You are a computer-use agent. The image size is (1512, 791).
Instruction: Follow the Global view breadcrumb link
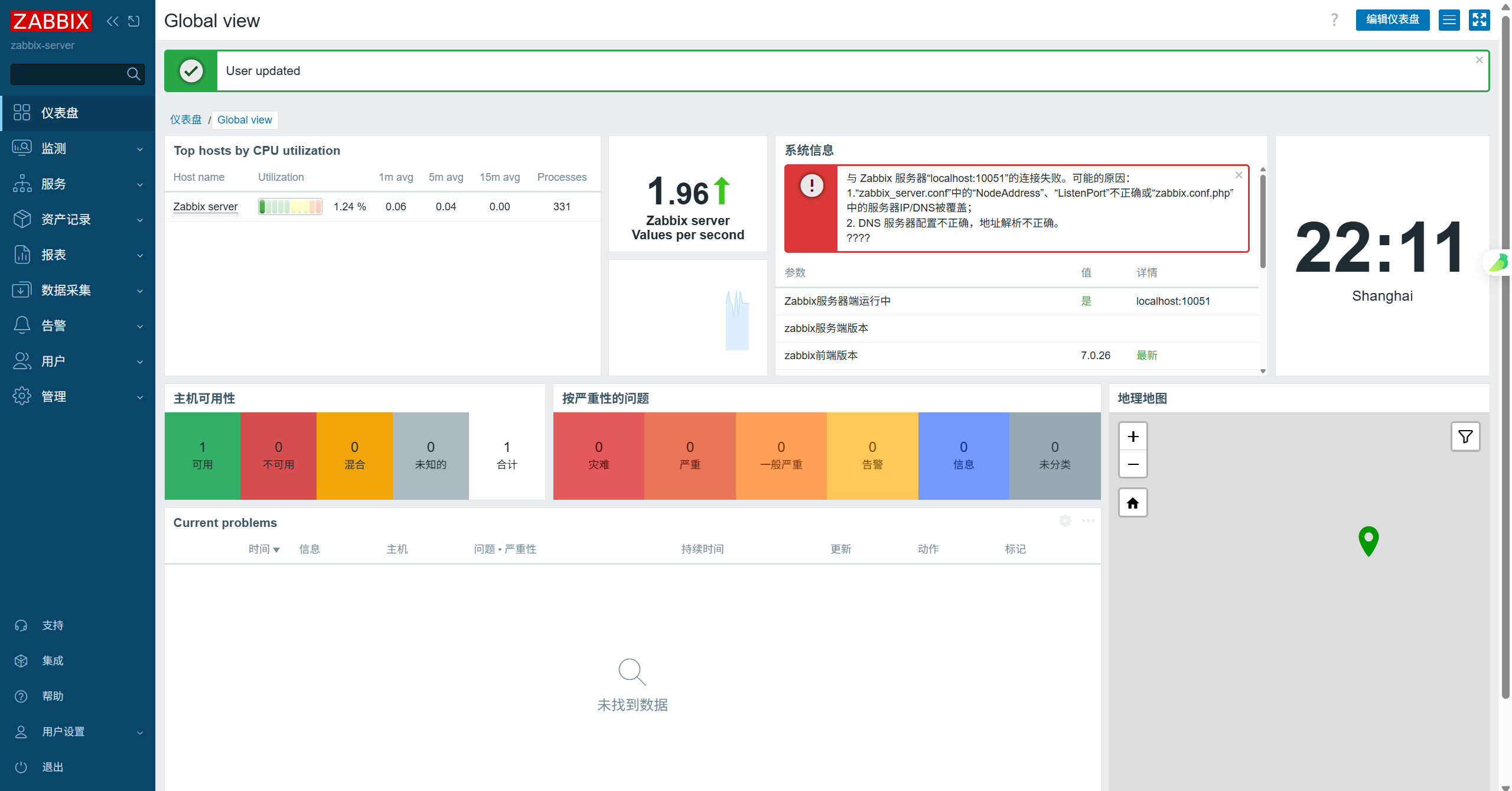click(x=245, y=120)
